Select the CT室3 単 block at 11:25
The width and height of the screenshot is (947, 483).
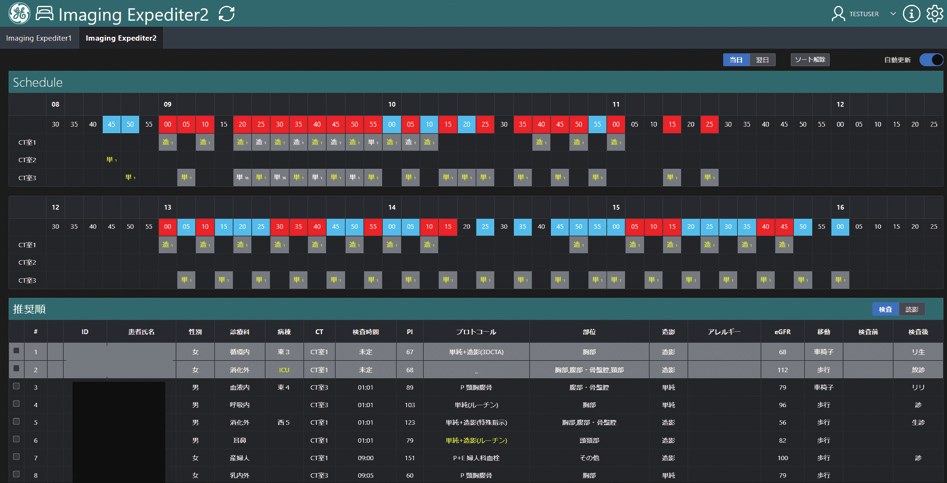click(710, 178)
